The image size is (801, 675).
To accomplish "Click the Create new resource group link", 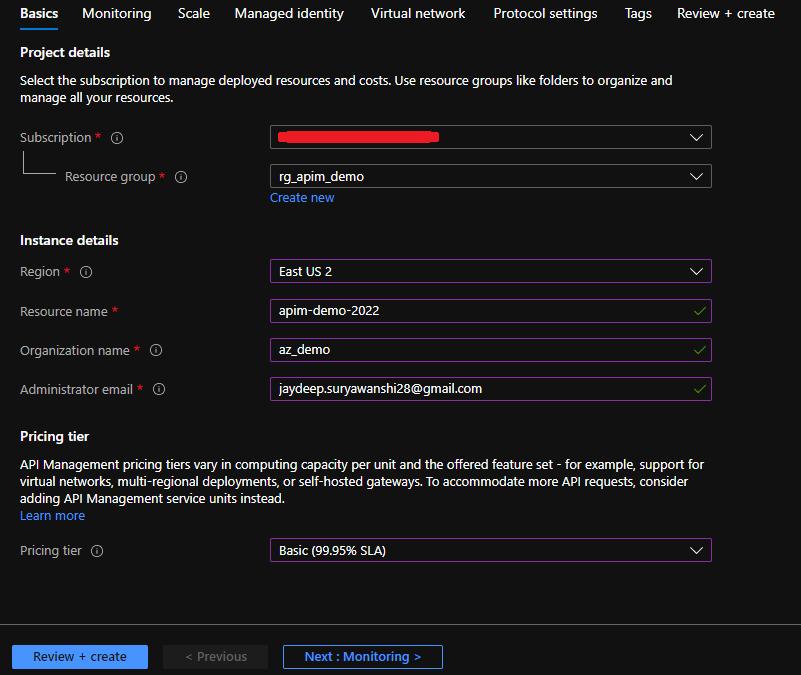I will point(302,198).
